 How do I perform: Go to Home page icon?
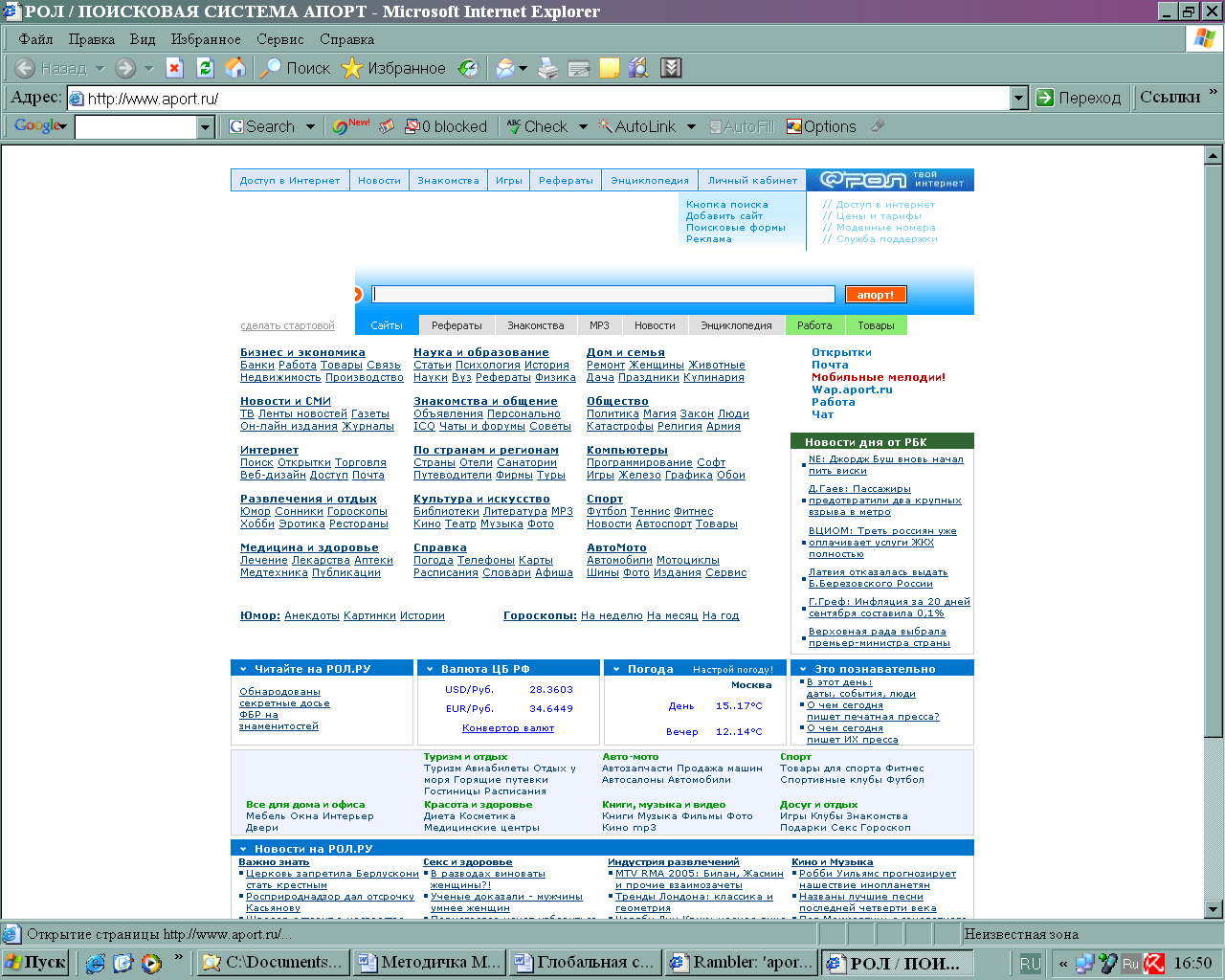coord(234,68)
